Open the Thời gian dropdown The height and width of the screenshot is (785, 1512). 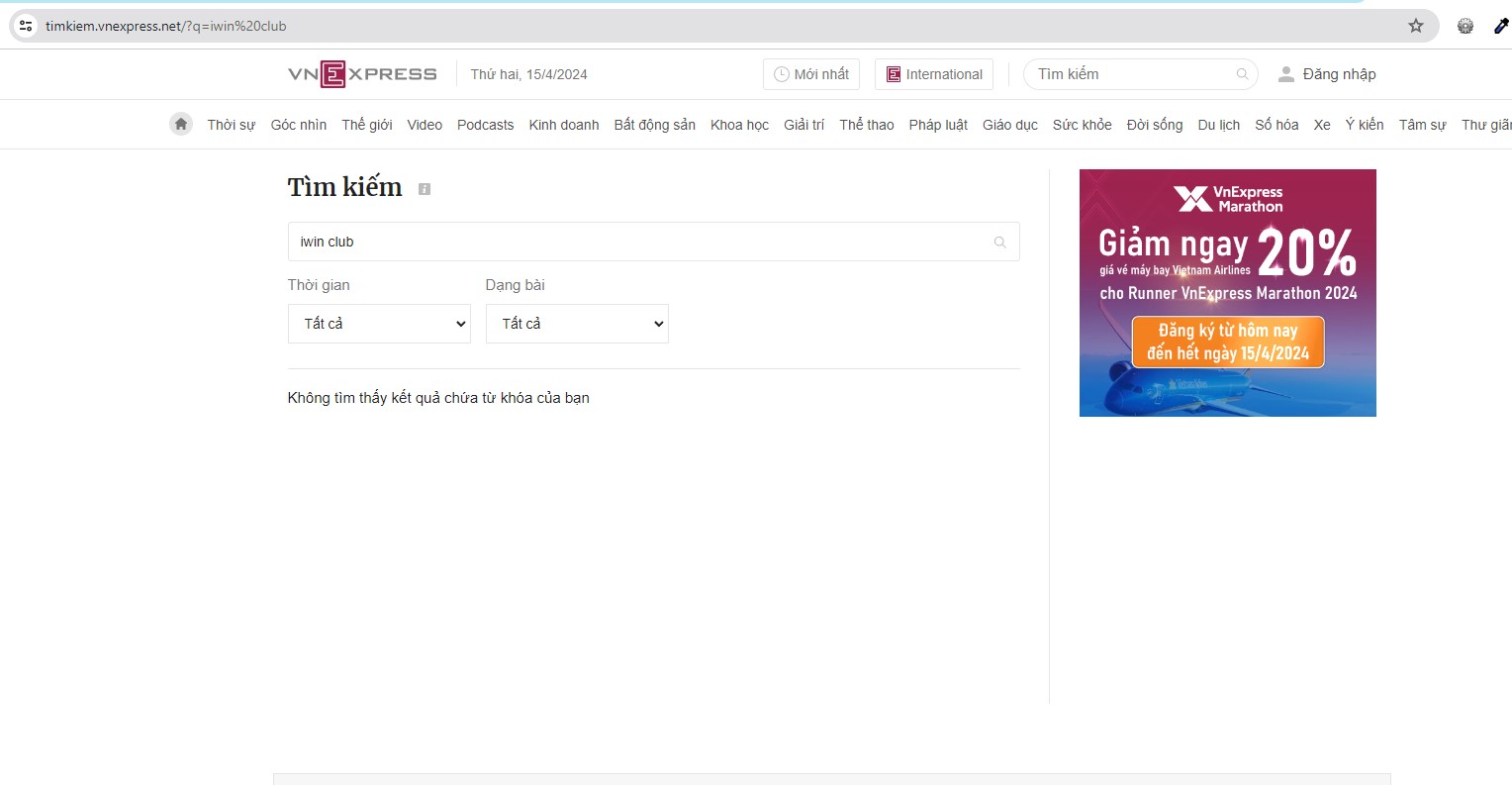(379, 324)
